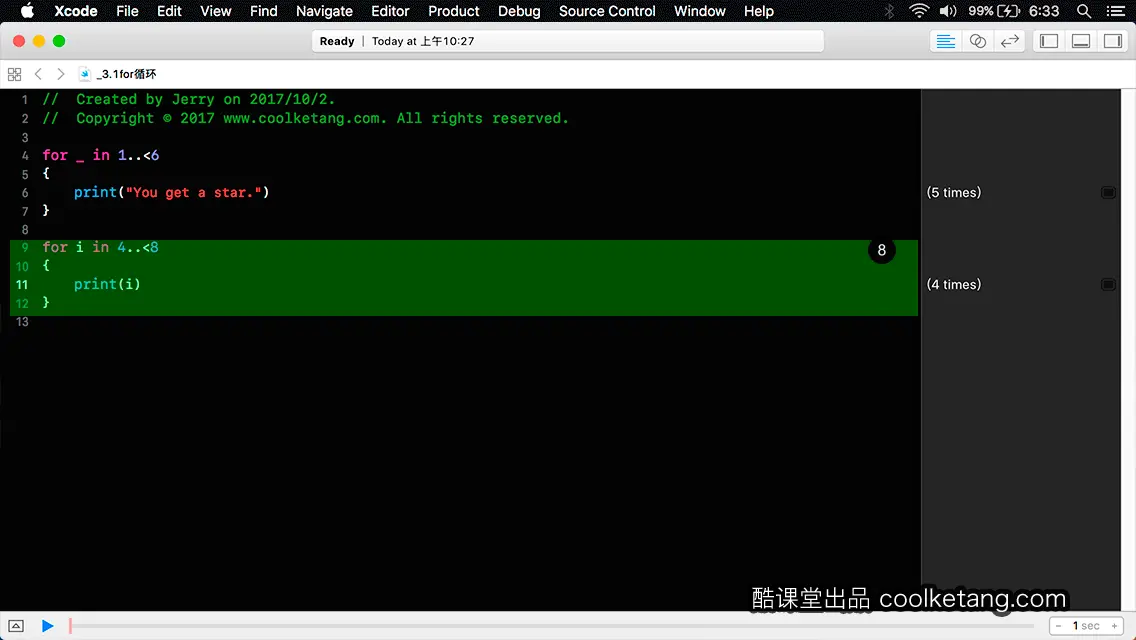Open Notification Center list icon
1136x640 pixels.
pos(1116,11)
